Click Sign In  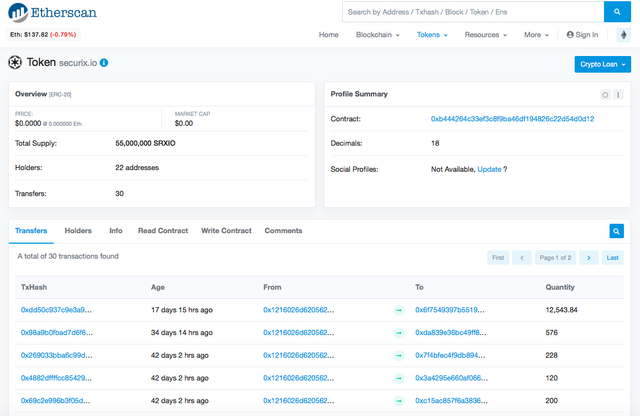[582, 35]
